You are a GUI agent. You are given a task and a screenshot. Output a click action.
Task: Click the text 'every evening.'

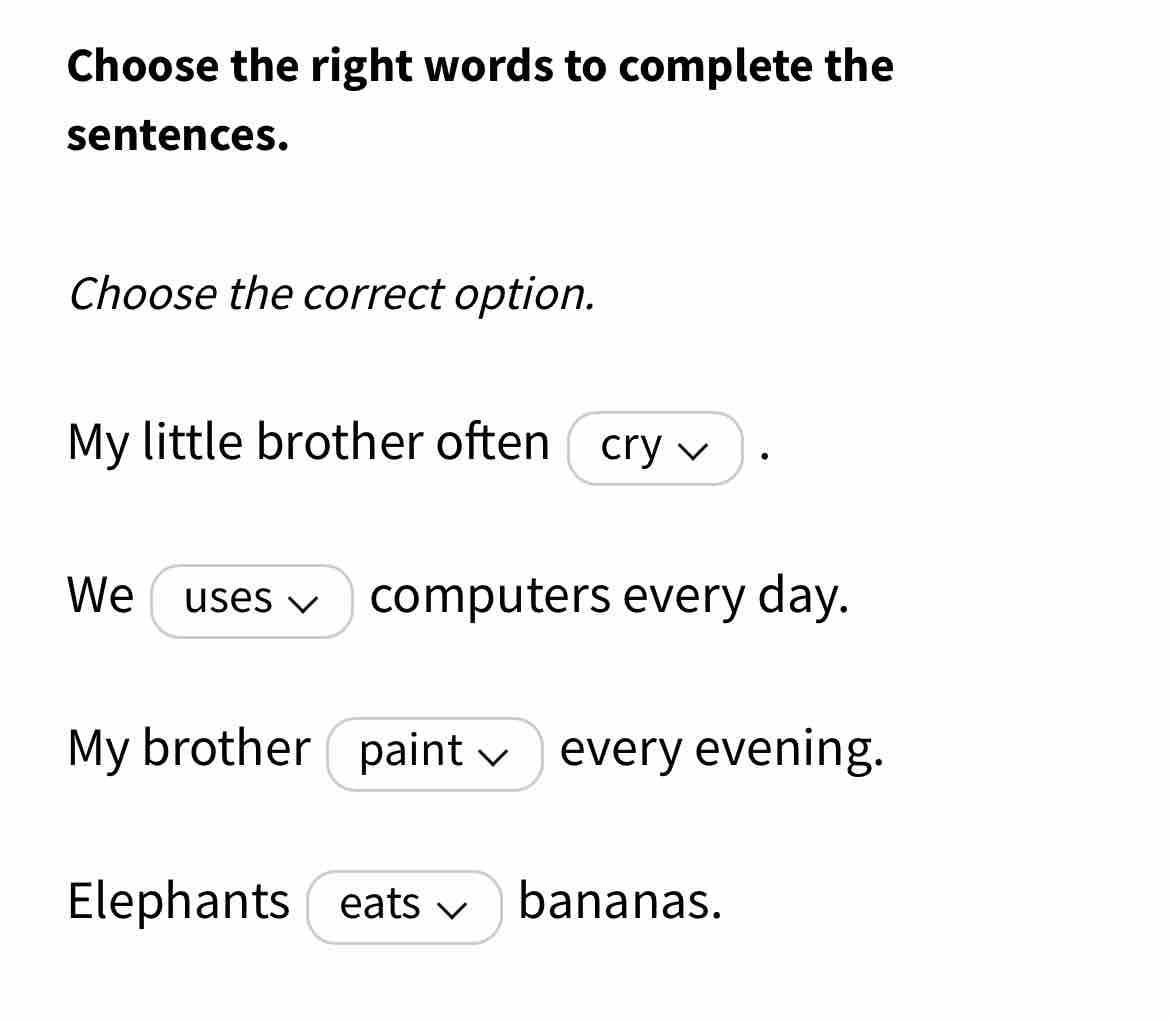[x=722, y=750]
